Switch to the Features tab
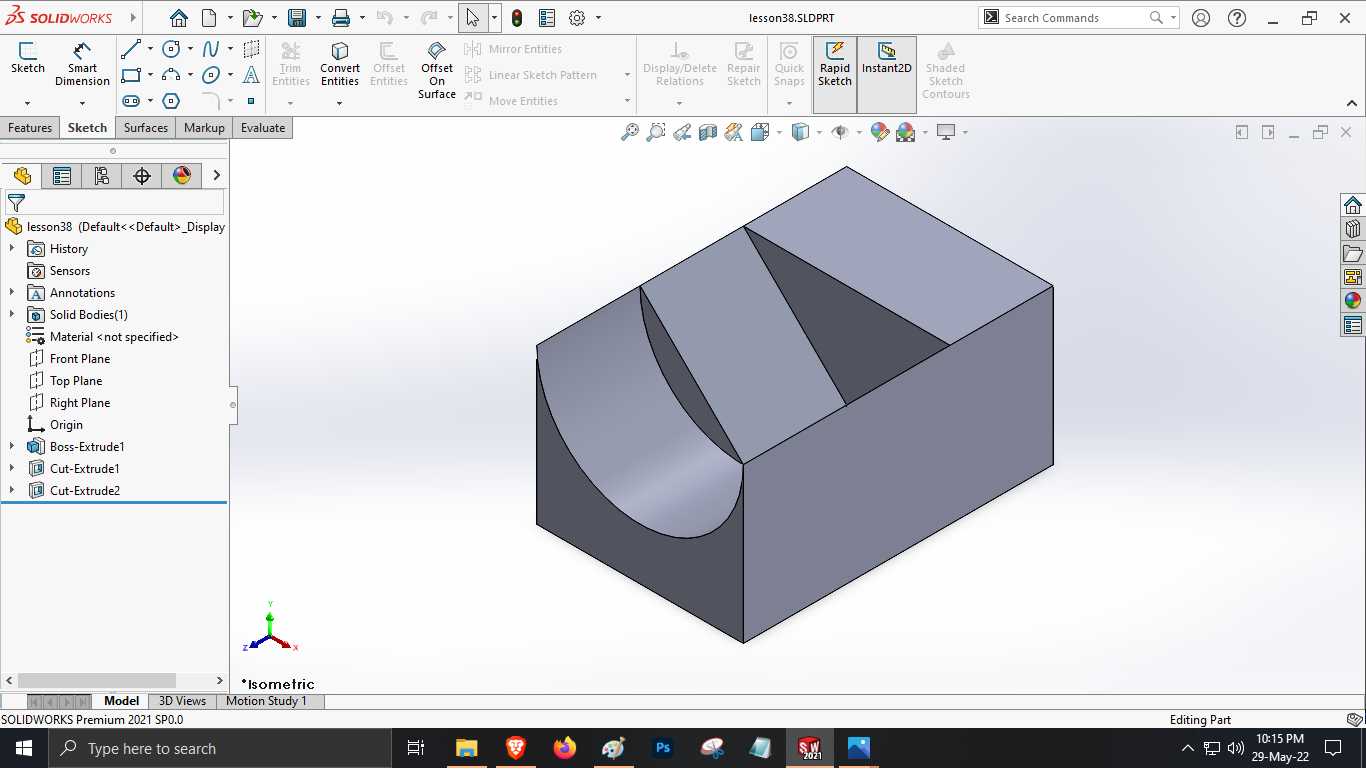The width and height of the screenshot is (1366, 780). pyautogui.click(x=30, y=128)
